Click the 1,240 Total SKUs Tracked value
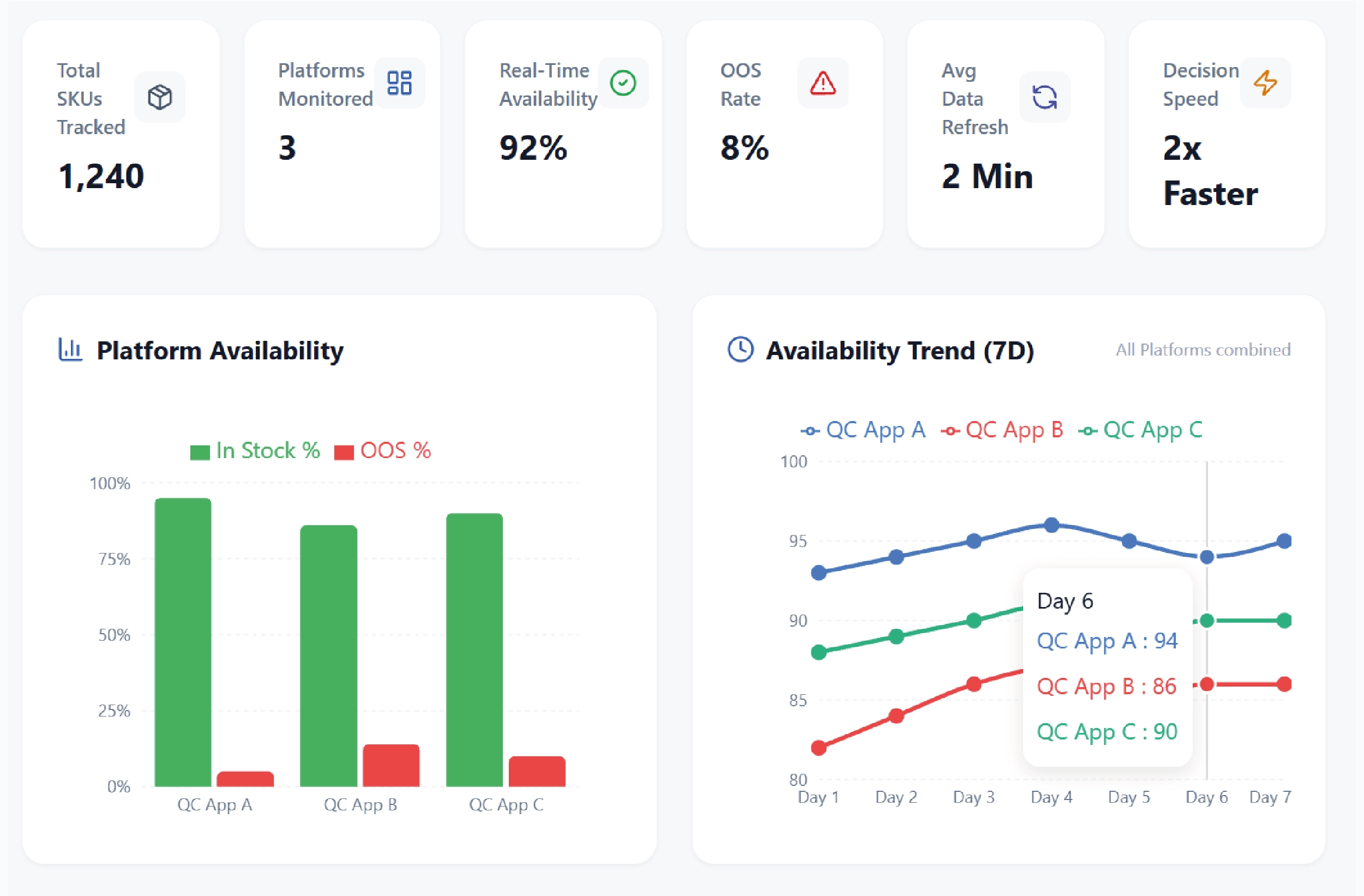The width and height of the screenshot is (1364, 896). click(101, 176)
